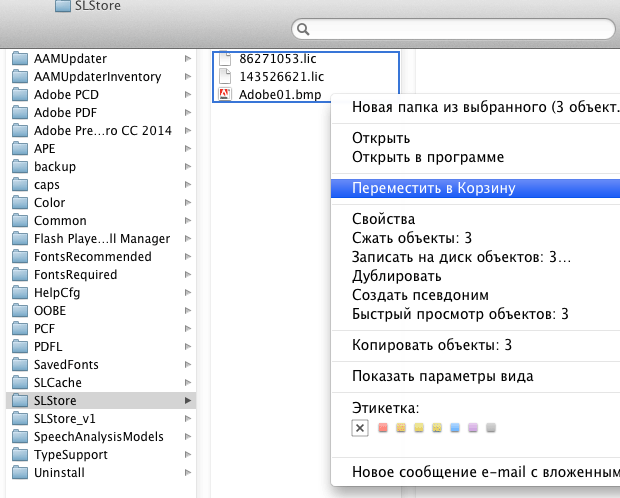Click the 143526621.lic document icon

click(x=225, y=76)
